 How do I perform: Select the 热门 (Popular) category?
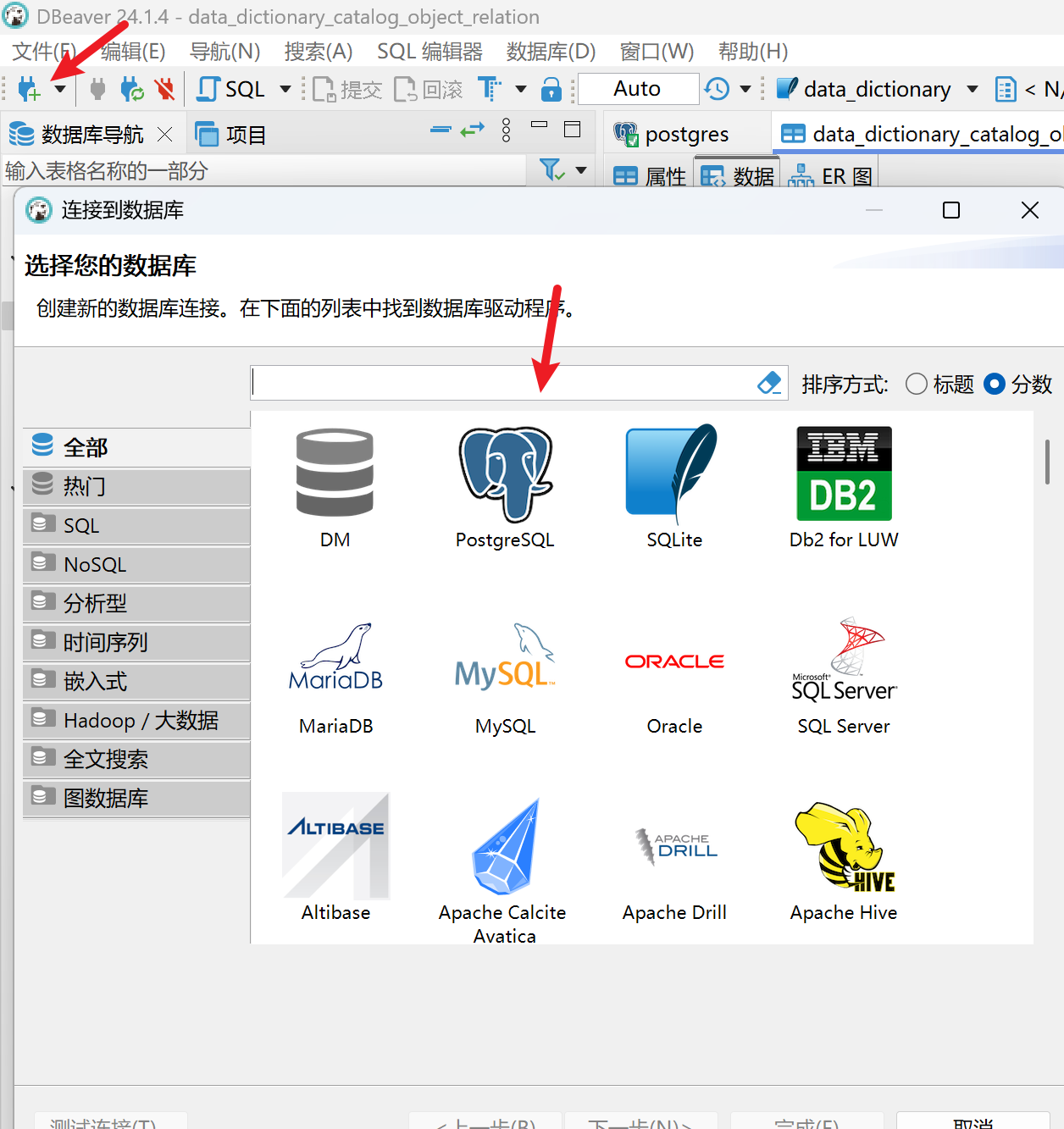136,486
